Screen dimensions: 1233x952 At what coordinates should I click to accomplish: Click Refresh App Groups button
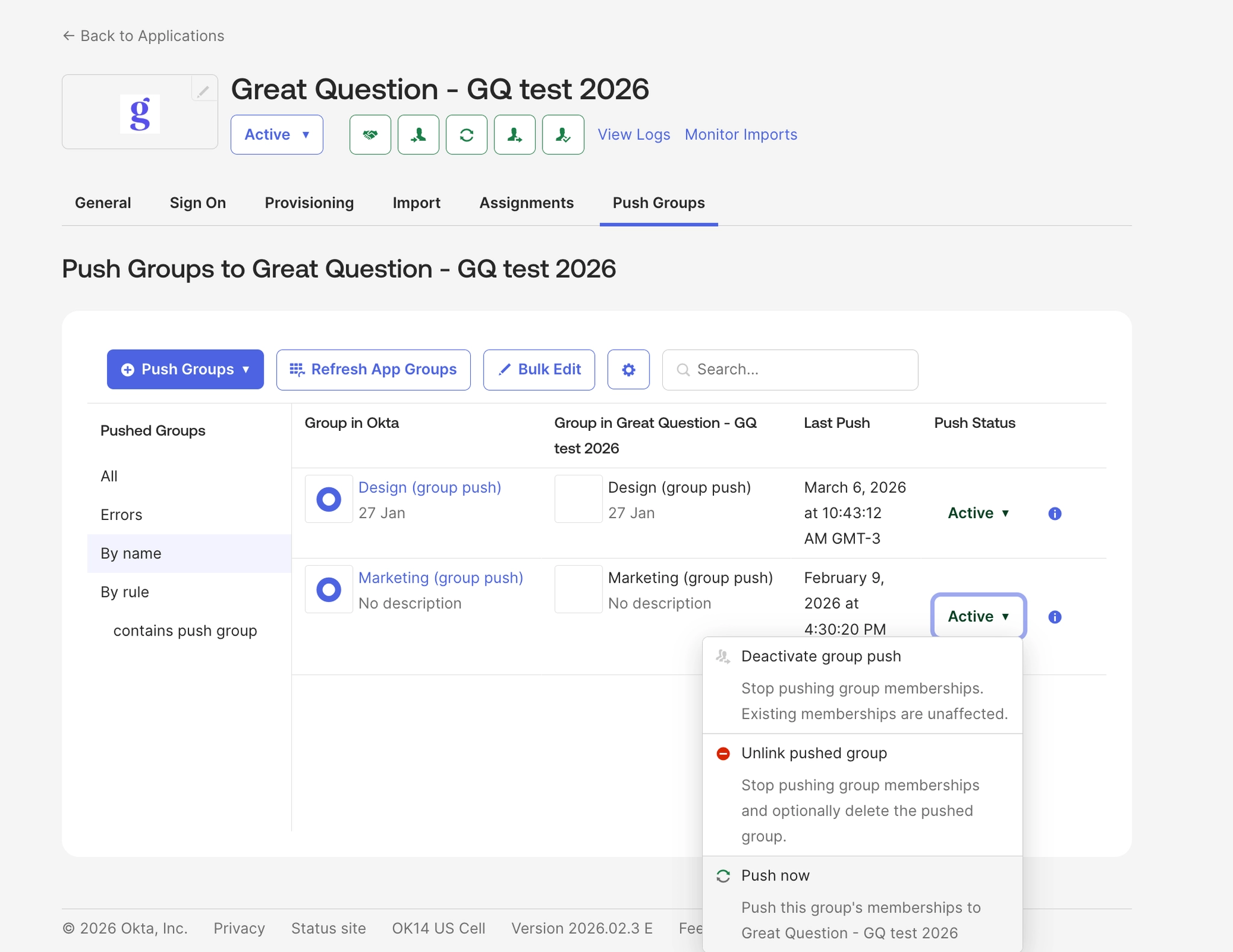tap(373, 369)
